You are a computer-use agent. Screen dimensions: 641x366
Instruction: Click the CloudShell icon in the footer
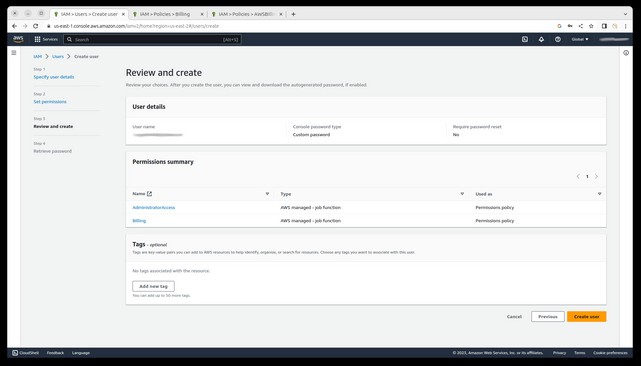[15, 353]
